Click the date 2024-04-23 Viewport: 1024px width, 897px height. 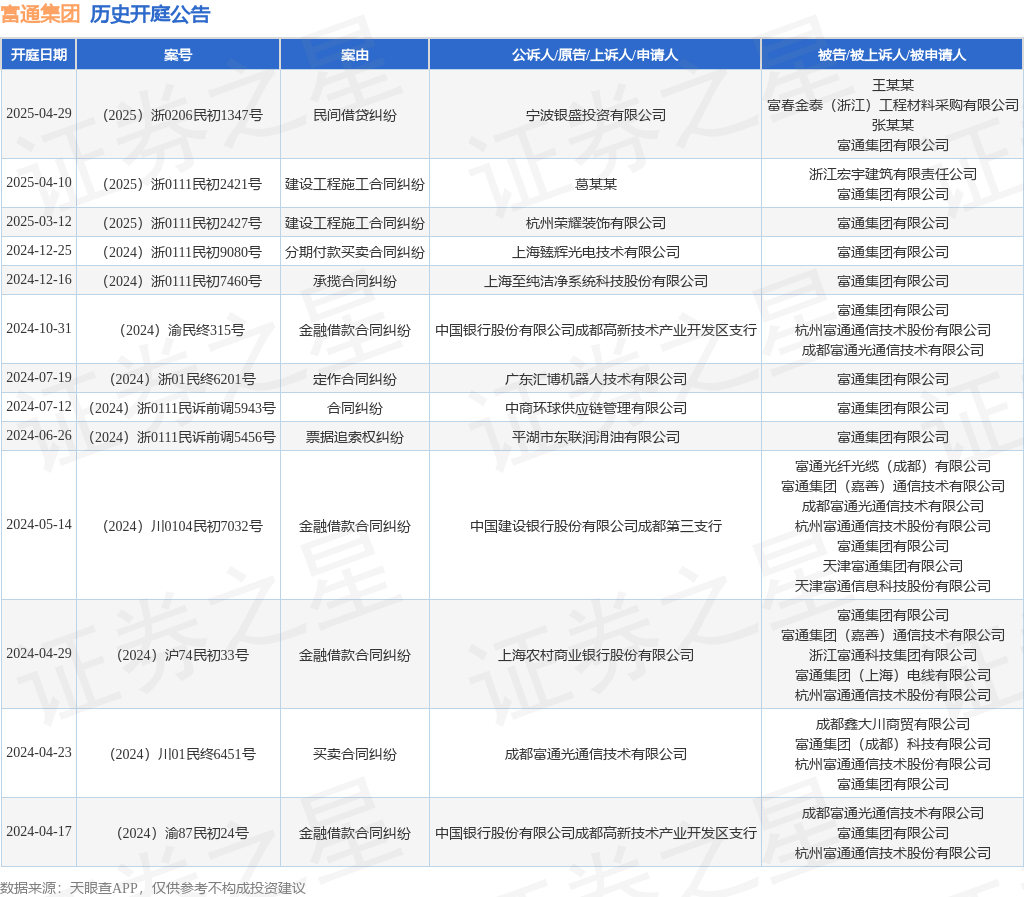pos(39,752)
